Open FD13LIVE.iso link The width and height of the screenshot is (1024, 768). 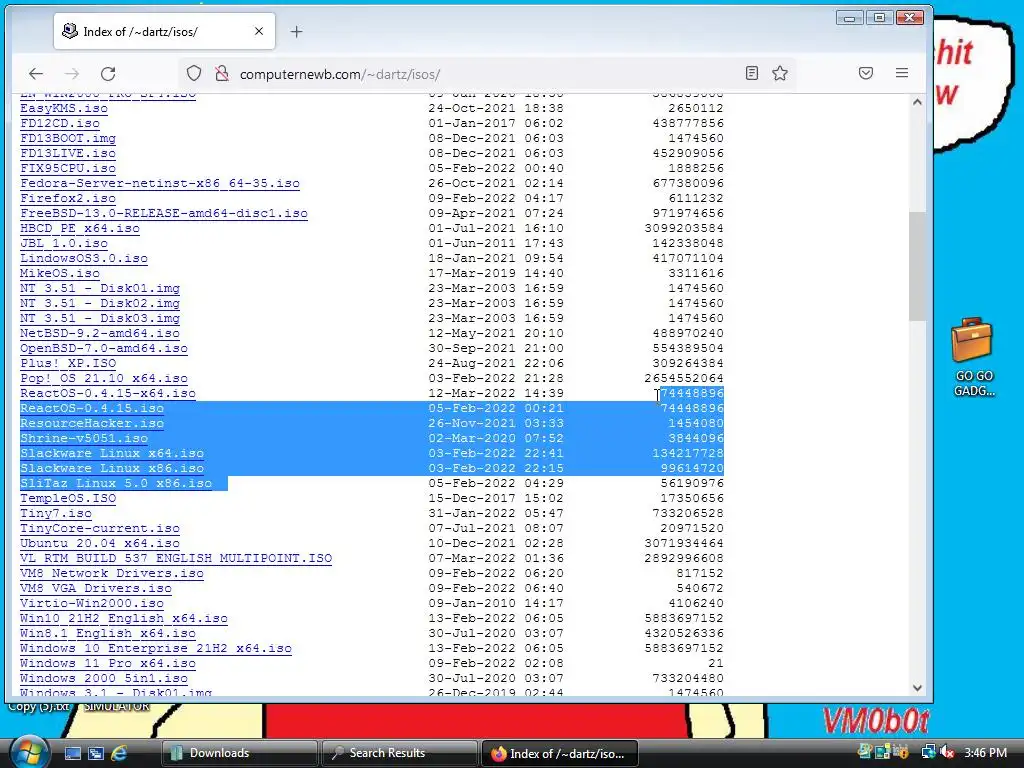(x=68, y=153)
